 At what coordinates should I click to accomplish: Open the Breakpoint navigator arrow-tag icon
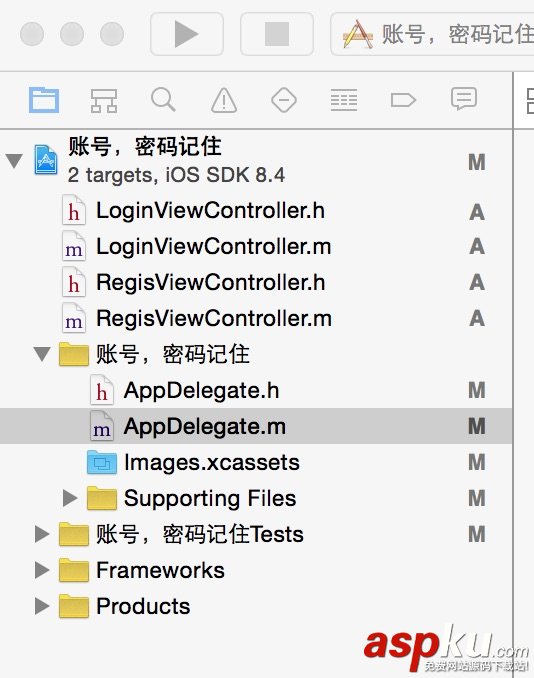403,100
